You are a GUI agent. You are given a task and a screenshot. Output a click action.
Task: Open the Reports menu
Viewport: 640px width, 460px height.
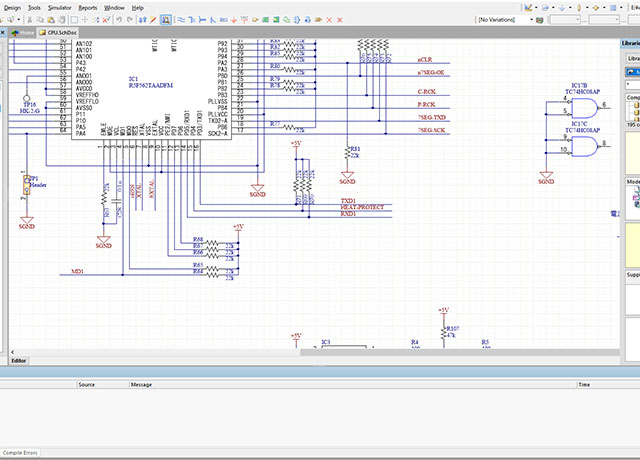88,8
